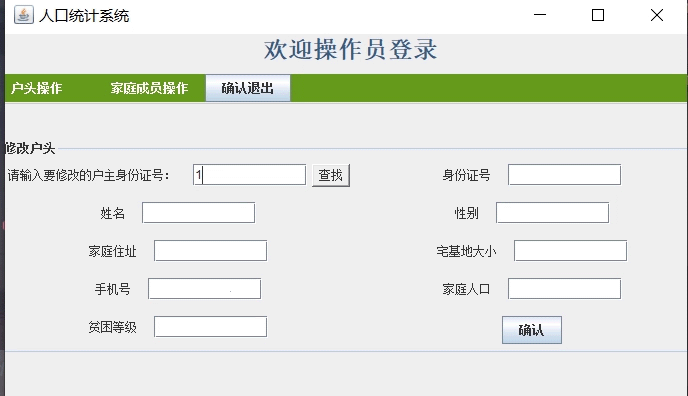
Task: Maximize the 人口统计系统 window
Action: tap(598, 15)
